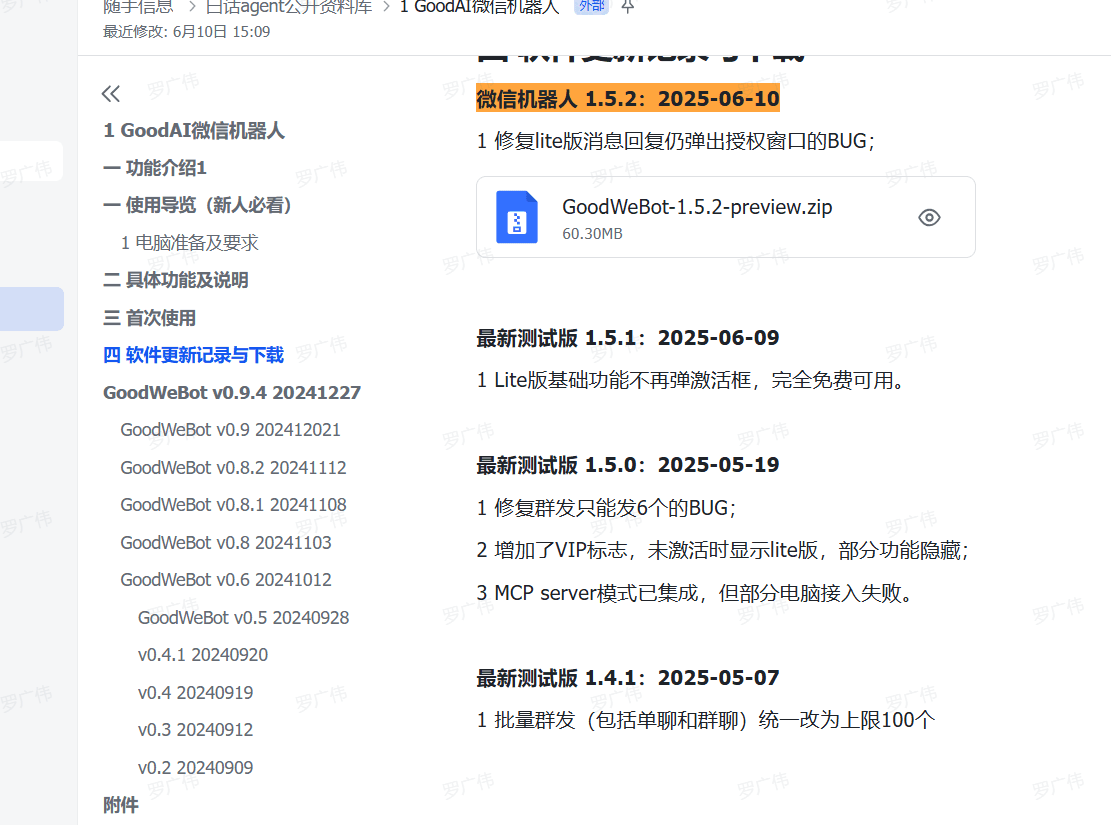Collapse the outline sidebar with double chevron
1111x825 pixels.
click(111, 94)
